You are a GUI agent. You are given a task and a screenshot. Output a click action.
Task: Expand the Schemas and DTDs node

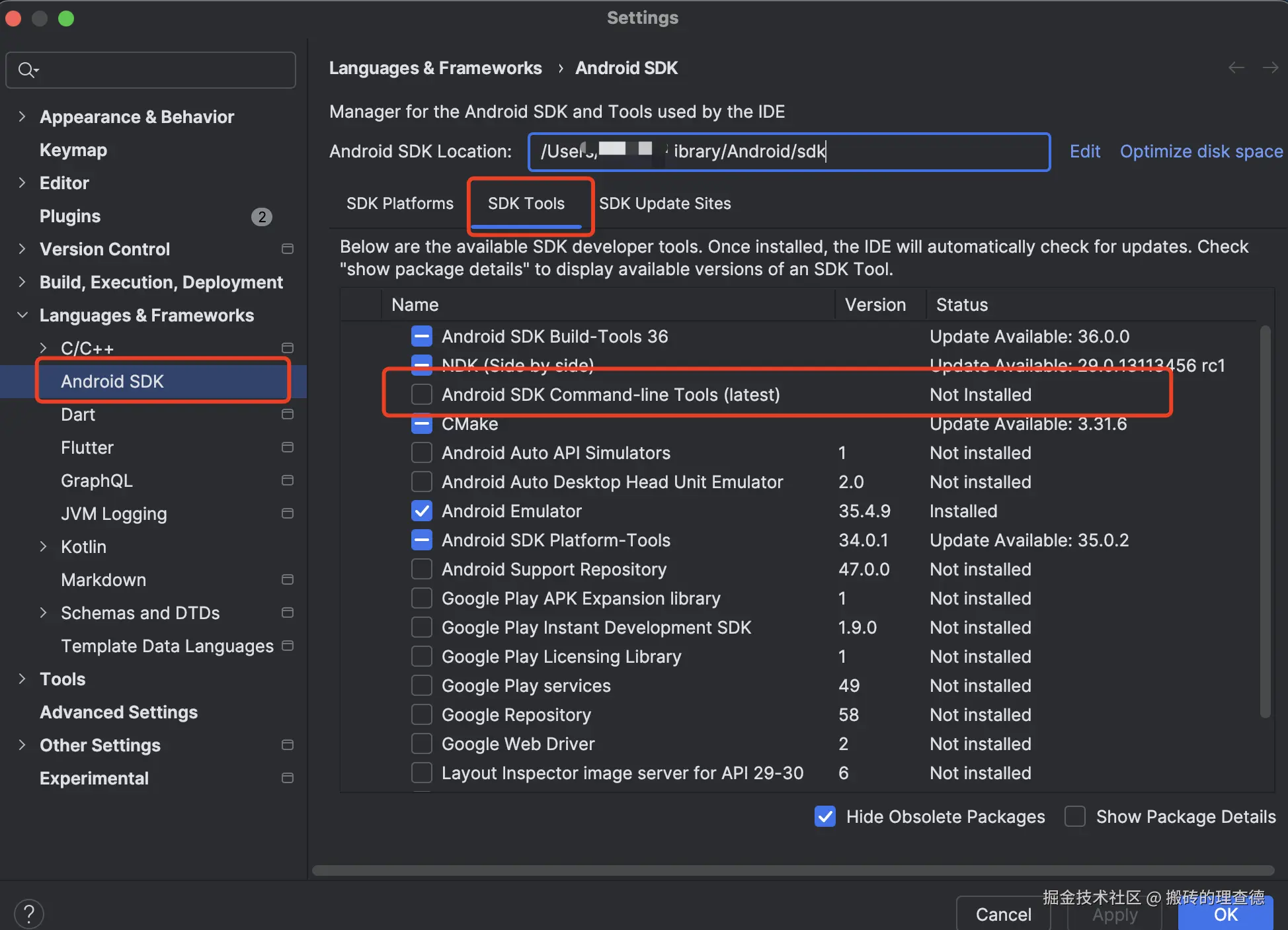pyautogui.click(x=44, y=613)
